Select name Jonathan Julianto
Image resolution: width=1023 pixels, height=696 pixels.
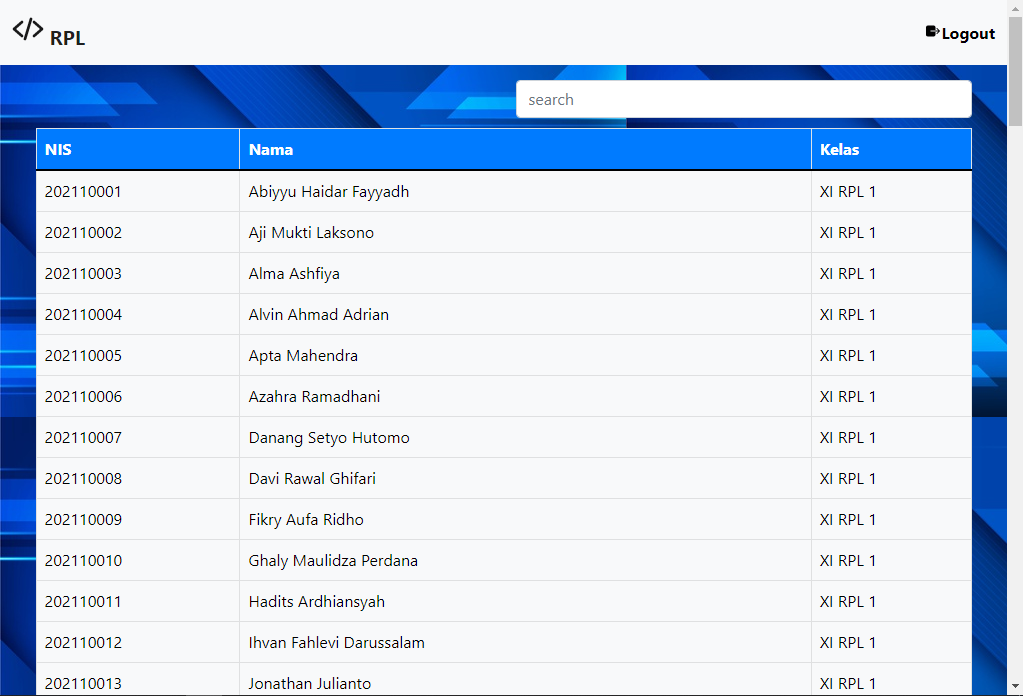(310, 684)
